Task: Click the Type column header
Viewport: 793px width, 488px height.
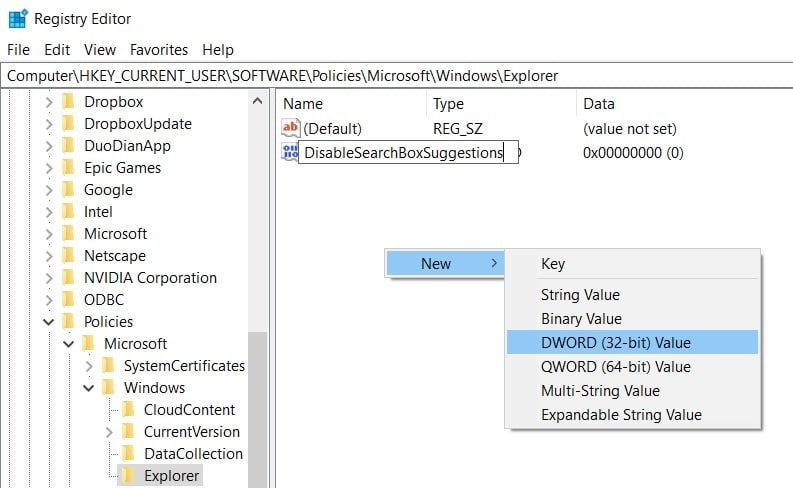Action: [x=448, y=103]
